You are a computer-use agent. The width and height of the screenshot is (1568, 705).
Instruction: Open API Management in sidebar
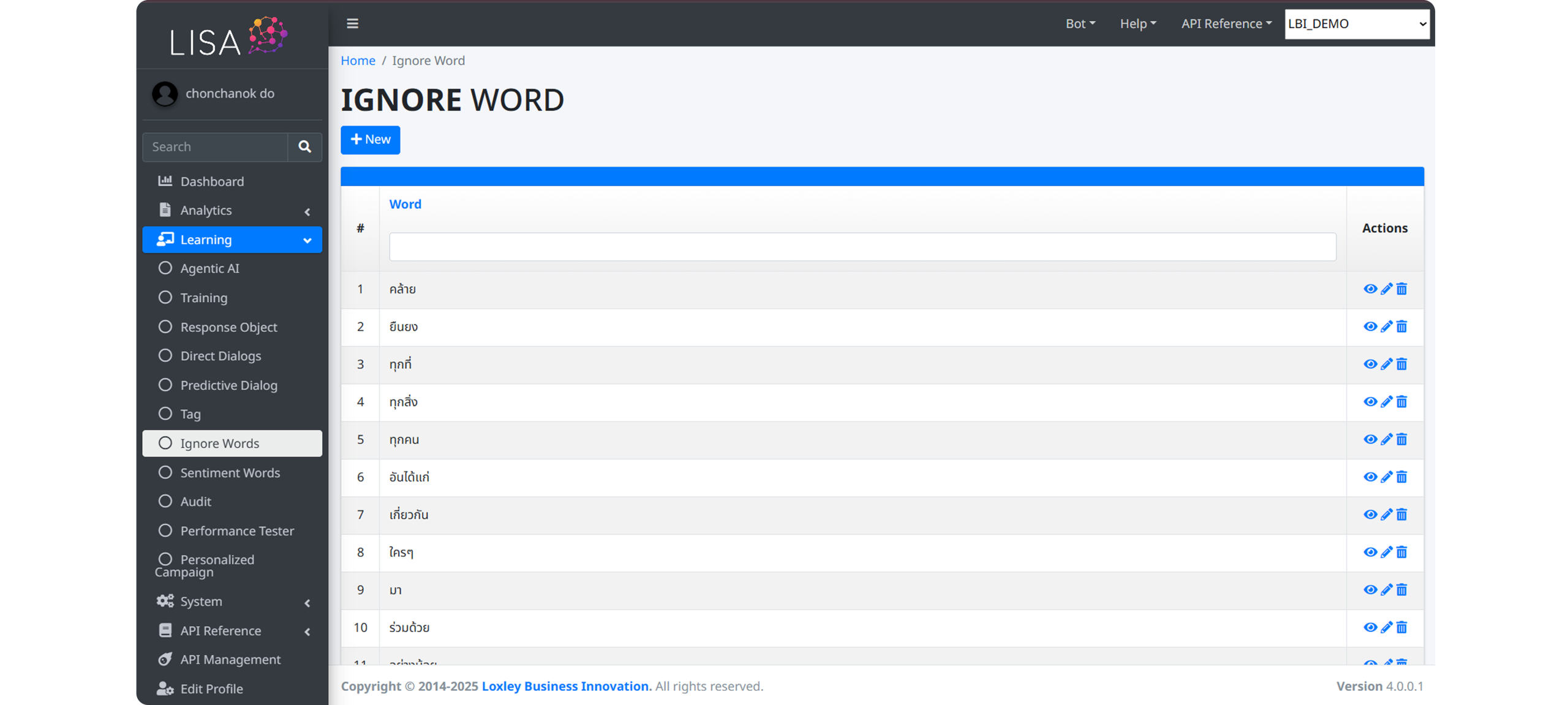[230, 660]
